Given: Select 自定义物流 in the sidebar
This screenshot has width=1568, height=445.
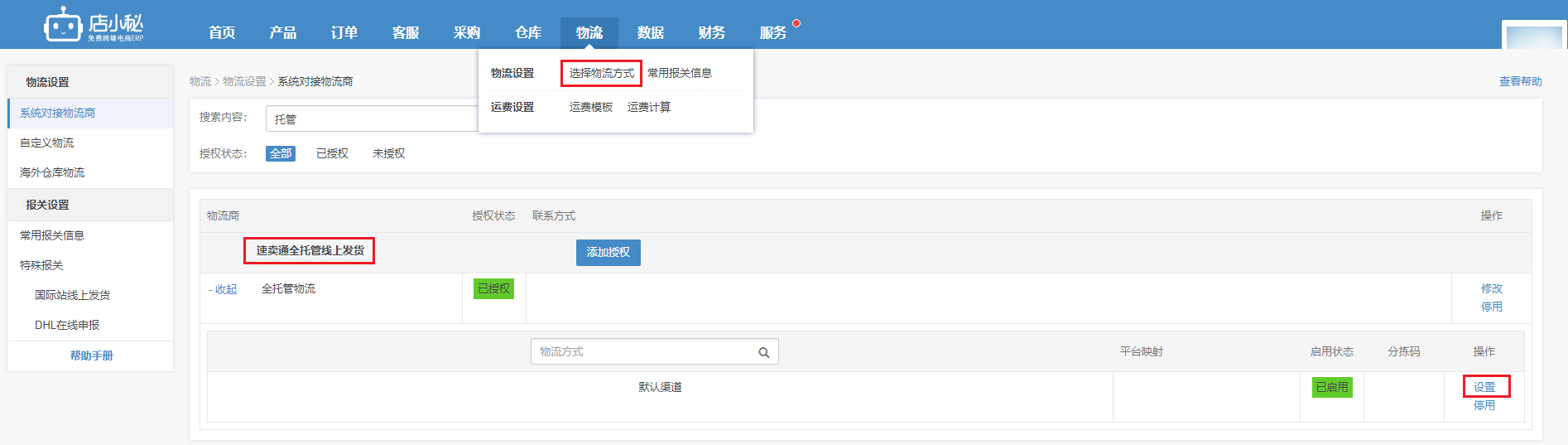Looking at the screenshot, I should (47, 143).
